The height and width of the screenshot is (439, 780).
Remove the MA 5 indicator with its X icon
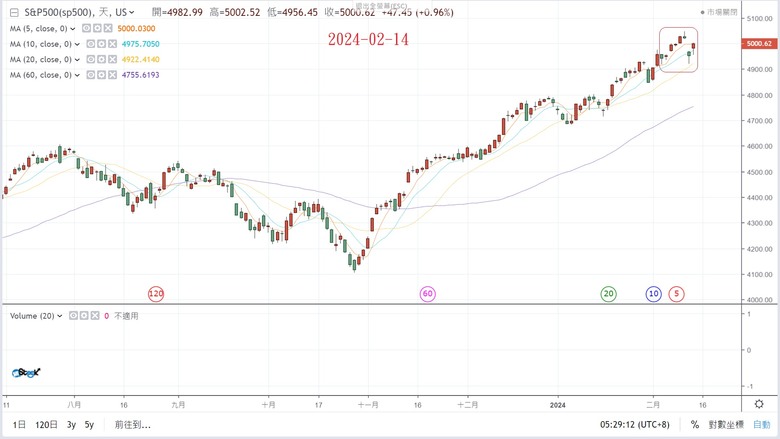[108, 28]
